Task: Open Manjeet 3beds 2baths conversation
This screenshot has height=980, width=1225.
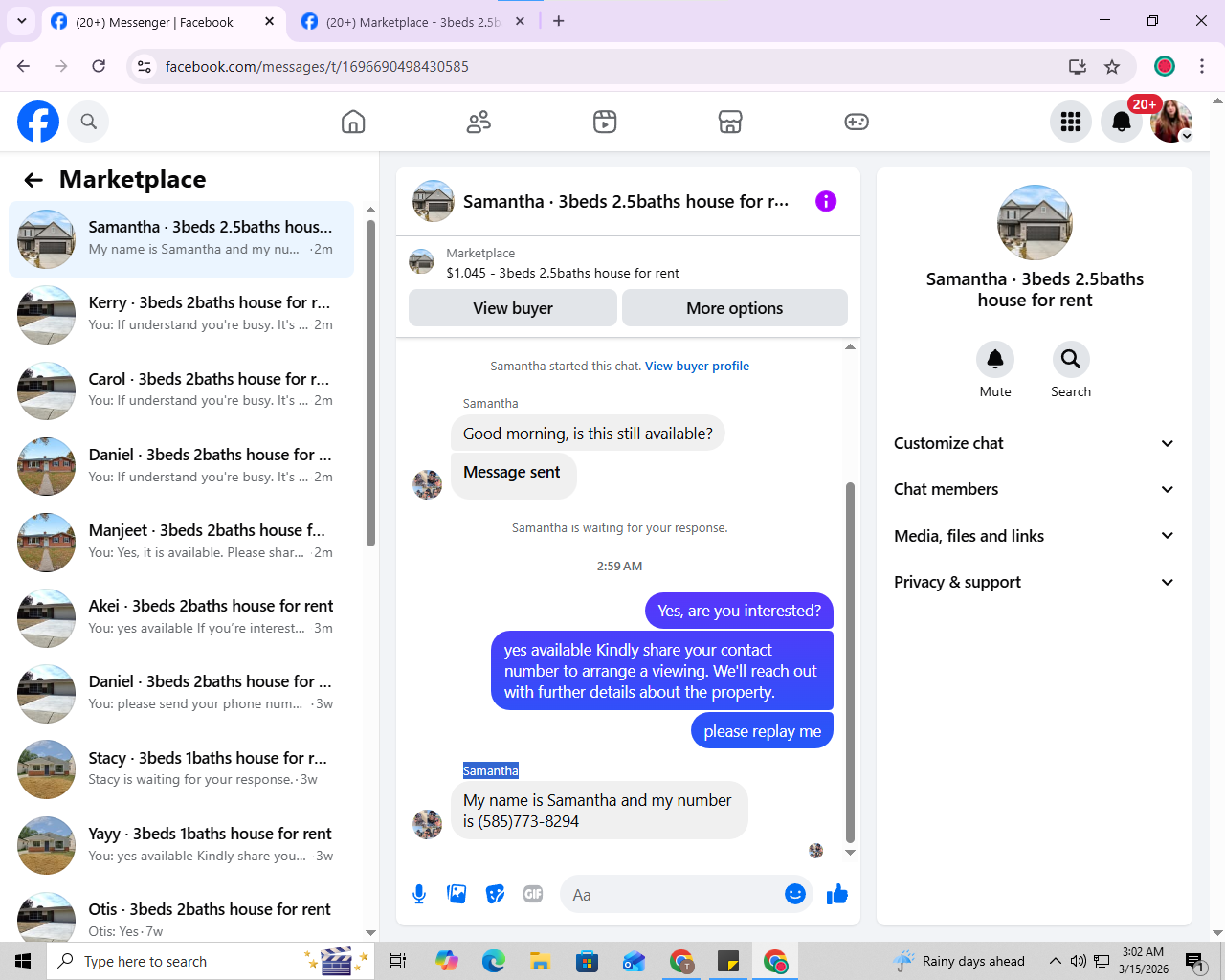Action: point(181,543)
